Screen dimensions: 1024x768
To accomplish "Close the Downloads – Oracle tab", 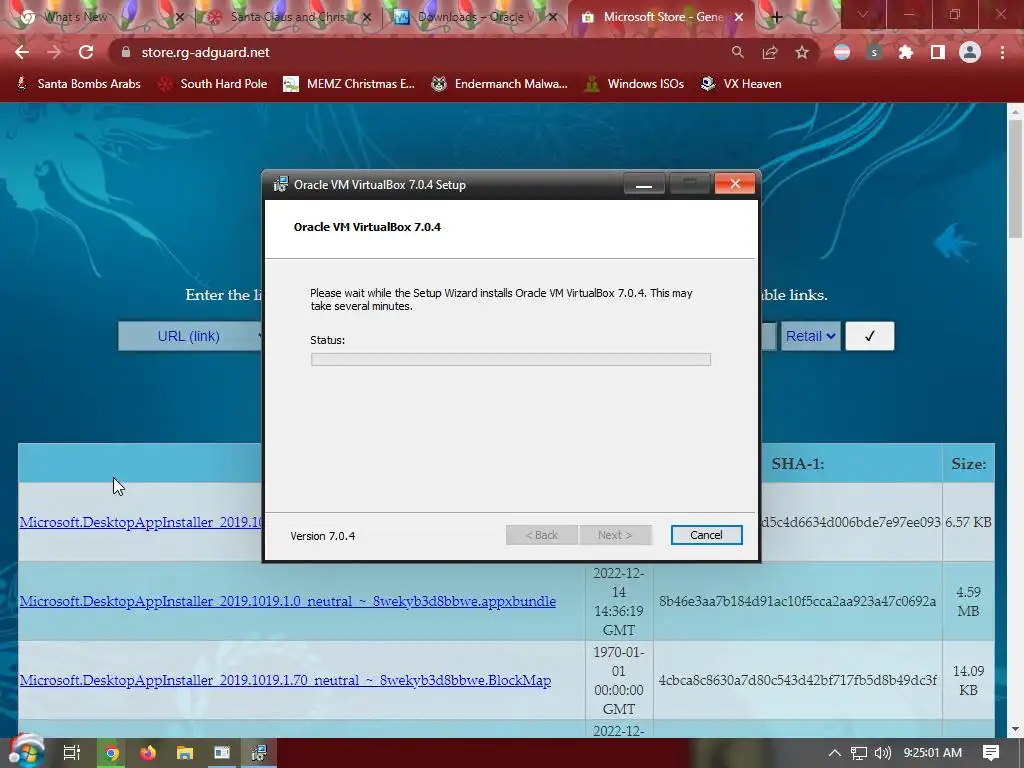I will pyautogui.click(x=553, y=17).
